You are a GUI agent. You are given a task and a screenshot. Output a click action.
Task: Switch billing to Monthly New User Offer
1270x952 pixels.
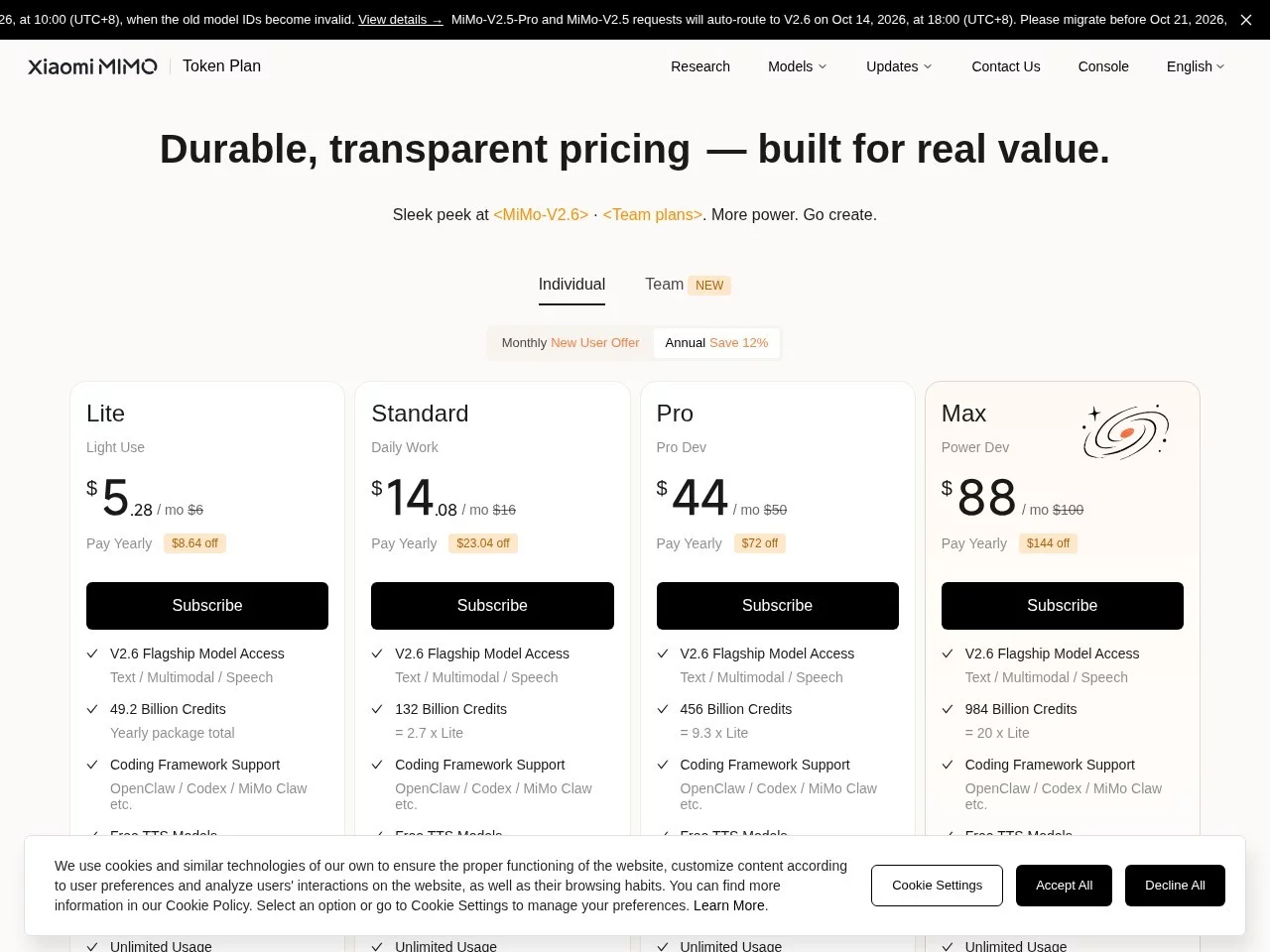pos(571,343)
